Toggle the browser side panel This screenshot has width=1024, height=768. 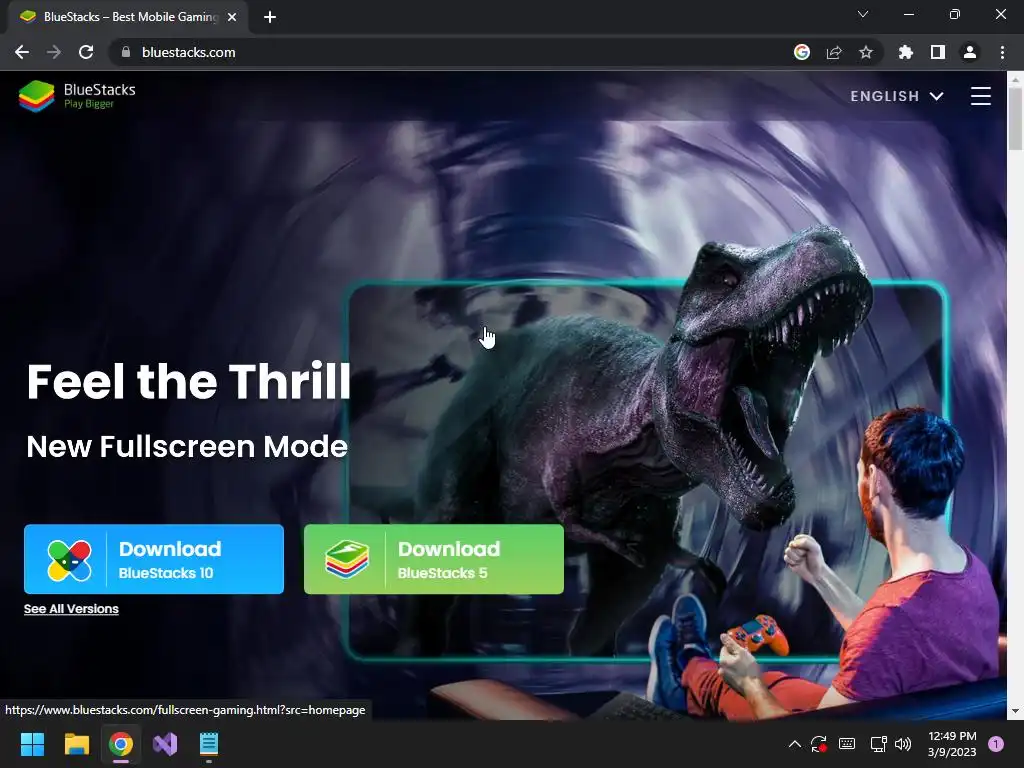coord(938,52)
